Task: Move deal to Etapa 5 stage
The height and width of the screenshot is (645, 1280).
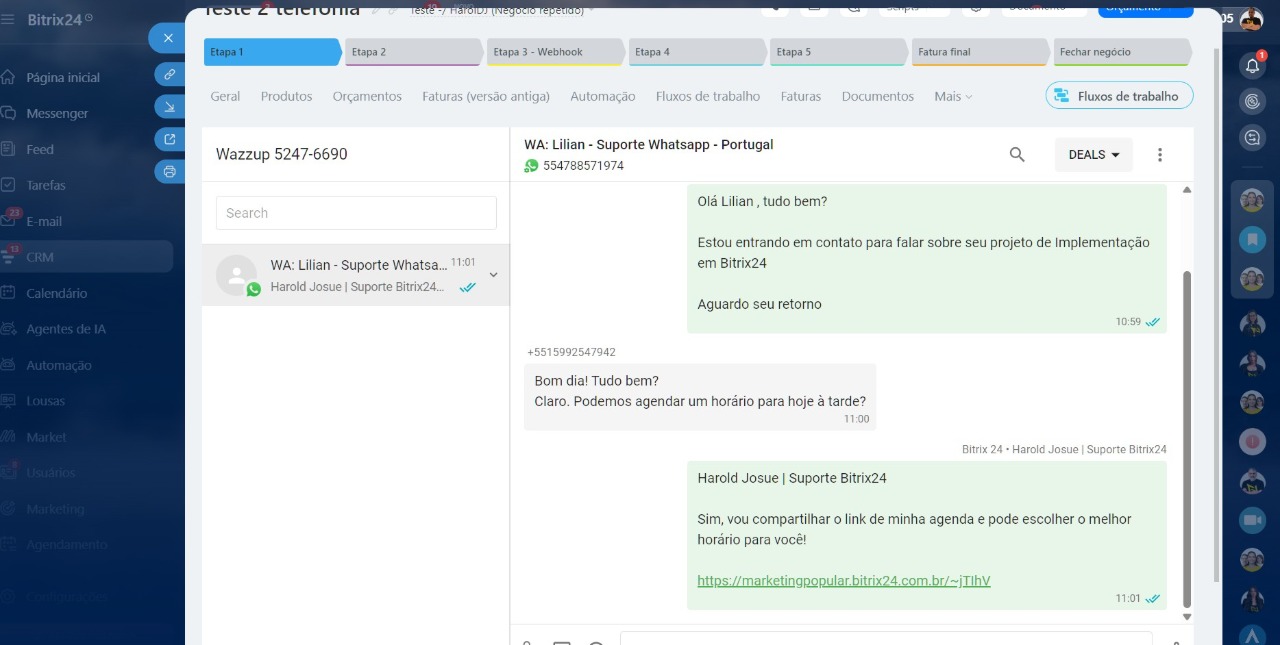Action: (839, 52)
